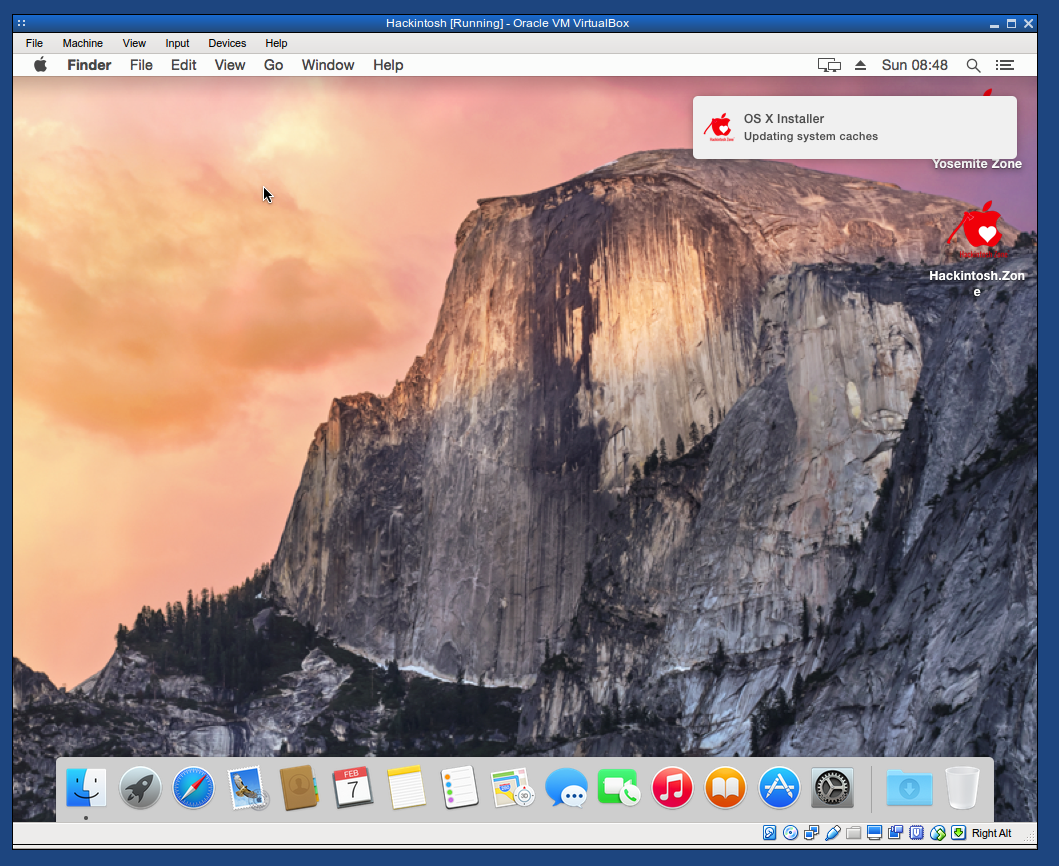
Task: Open Finder from the Dock
Action: (86, 788)
